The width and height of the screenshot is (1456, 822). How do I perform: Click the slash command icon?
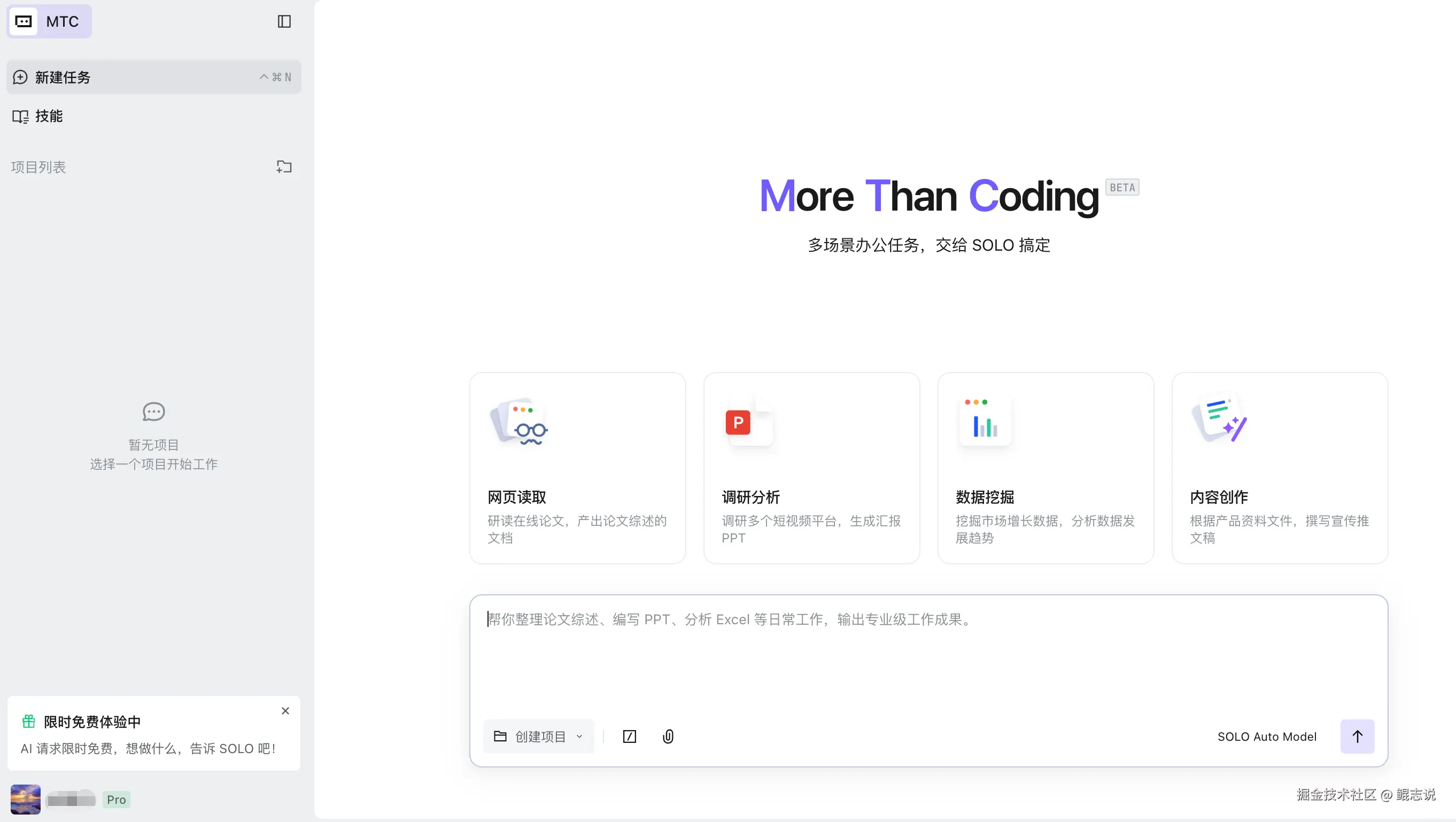coord(629,736)
